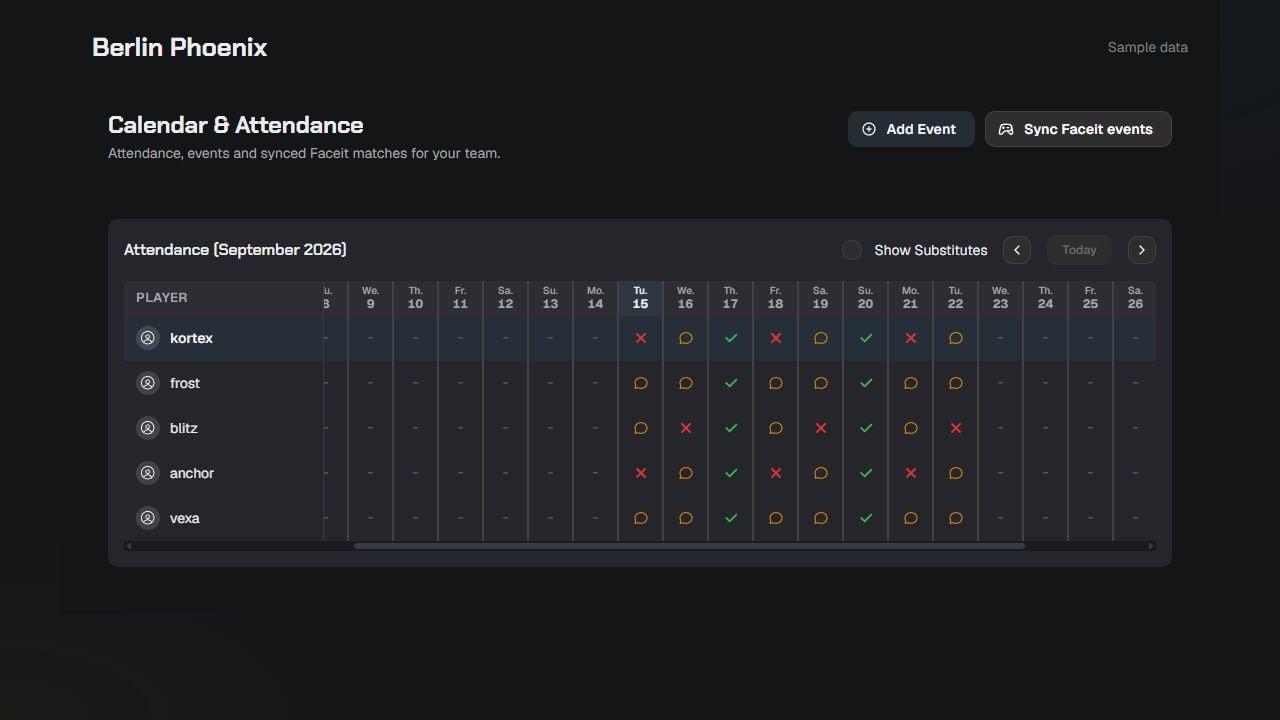
Task: Click the Sample data label
Action: pyautogui.click(x=1148, y=47)
